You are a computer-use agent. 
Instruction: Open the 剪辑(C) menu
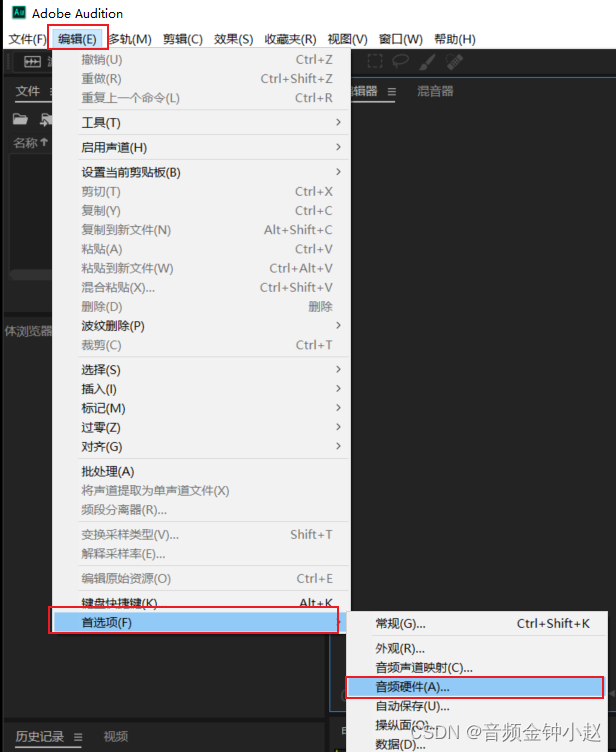pos(183,39)
